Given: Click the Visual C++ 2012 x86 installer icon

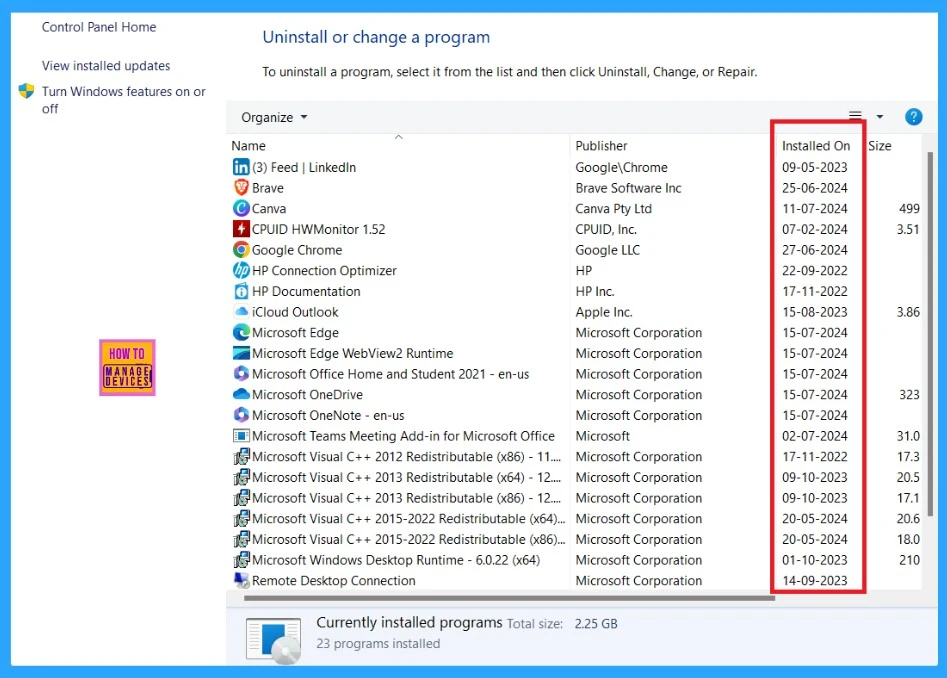Looking at the screenshot, I should click(241, 456).
